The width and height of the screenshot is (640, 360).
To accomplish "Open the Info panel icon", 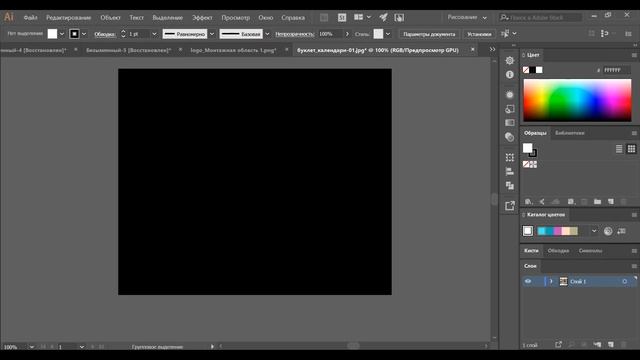I will point(509,75).
